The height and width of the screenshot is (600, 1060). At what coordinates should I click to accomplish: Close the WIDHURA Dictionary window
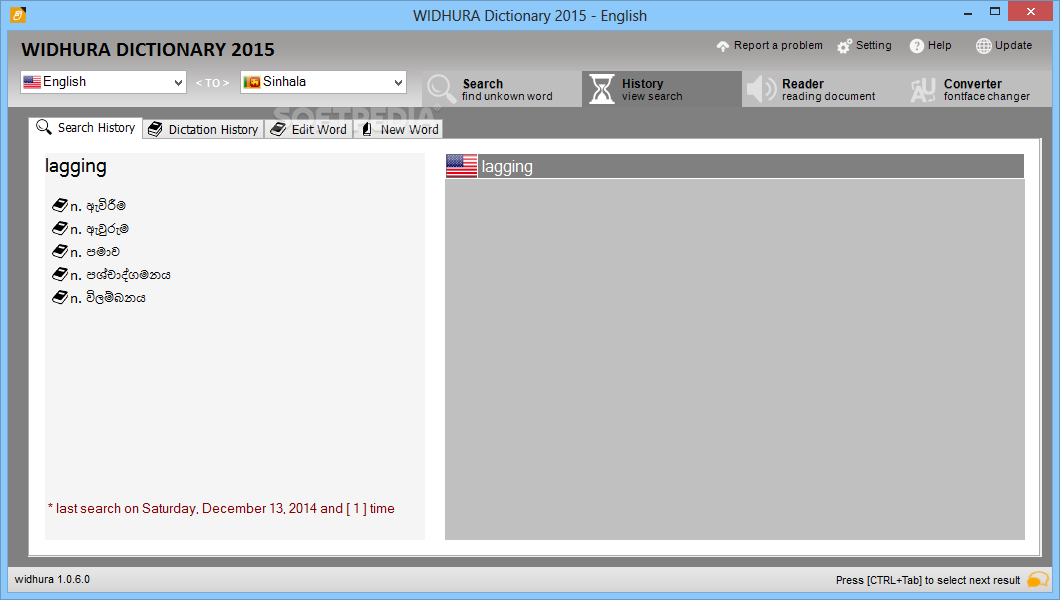pos(1031,11)
